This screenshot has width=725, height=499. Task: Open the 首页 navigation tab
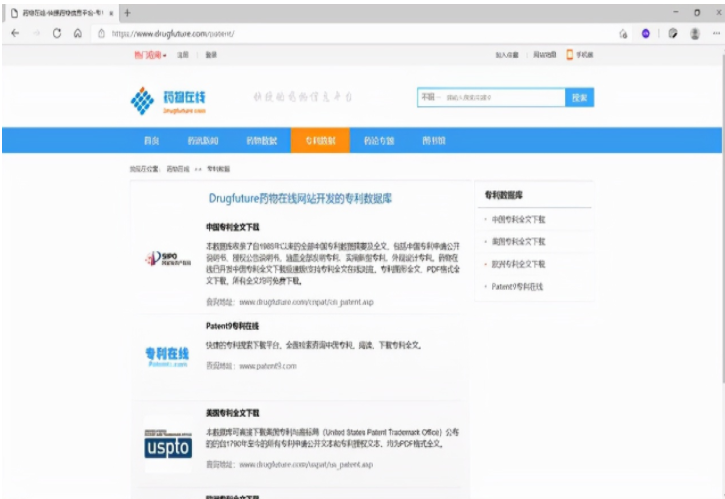pyautogui.click(x=152, y=141)
